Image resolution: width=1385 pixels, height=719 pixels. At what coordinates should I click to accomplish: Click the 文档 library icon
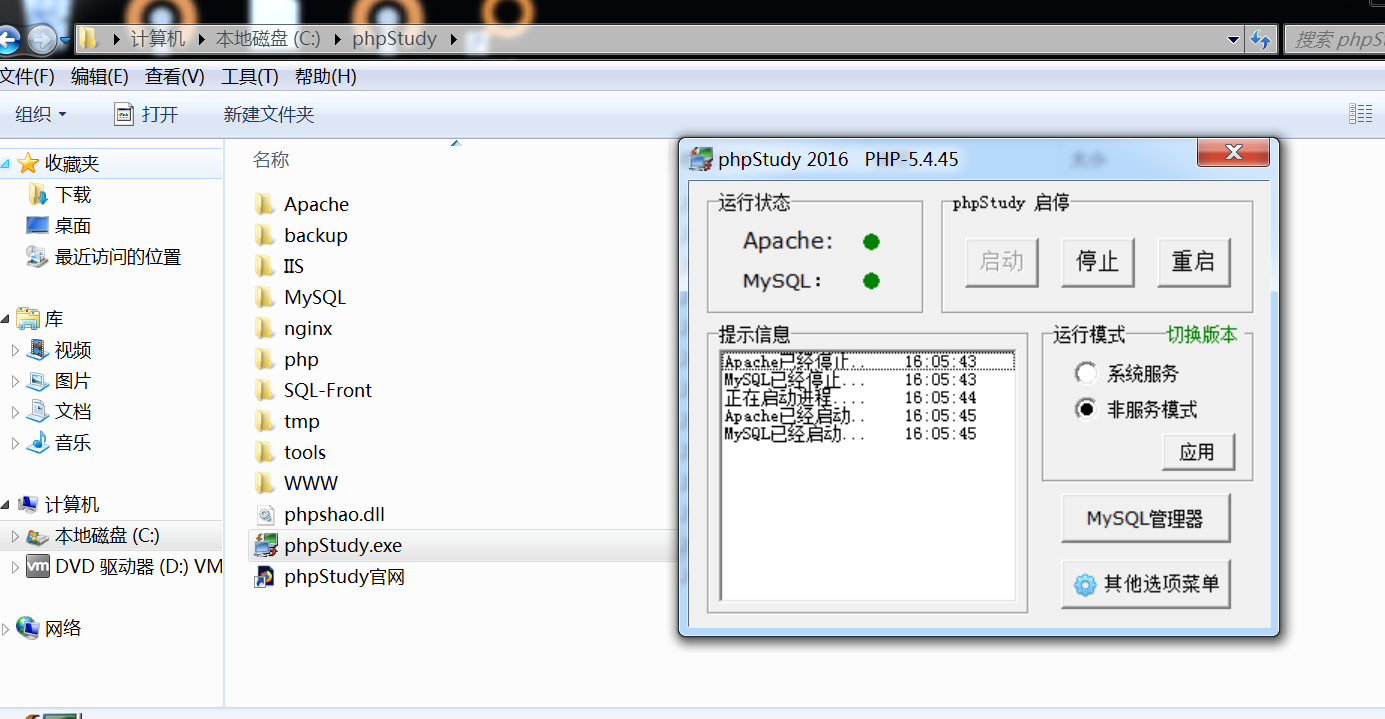click(x=37, y=411)
